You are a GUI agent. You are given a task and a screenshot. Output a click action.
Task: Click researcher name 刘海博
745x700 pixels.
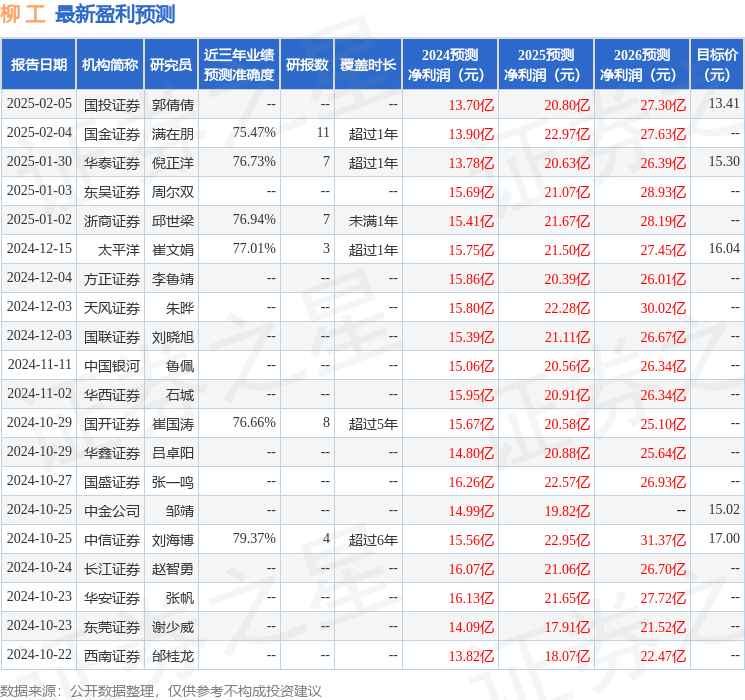pyautogui.click(x=173, y=540)
